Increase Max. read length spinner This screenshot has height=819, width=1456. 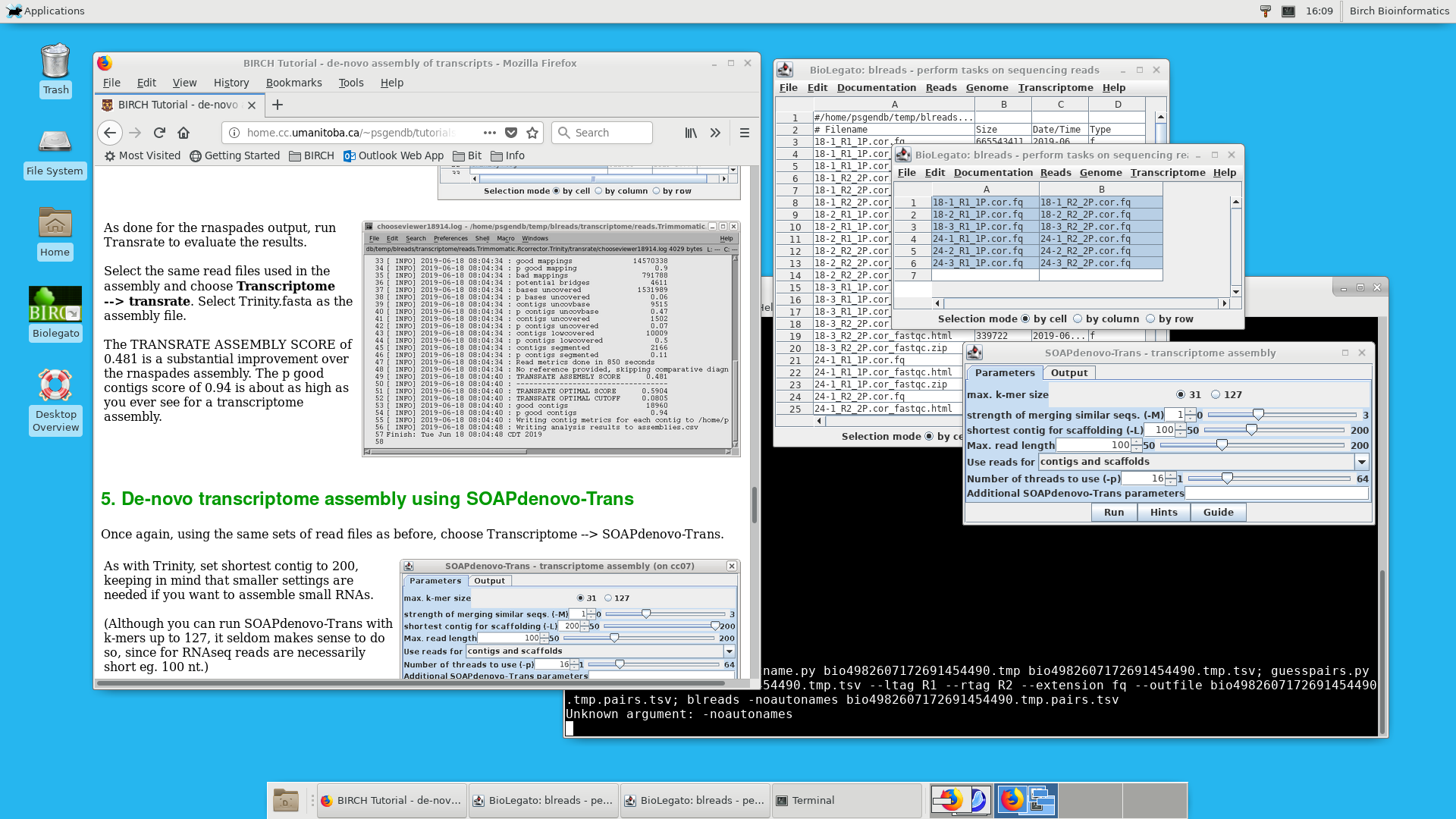[1137, 441]
